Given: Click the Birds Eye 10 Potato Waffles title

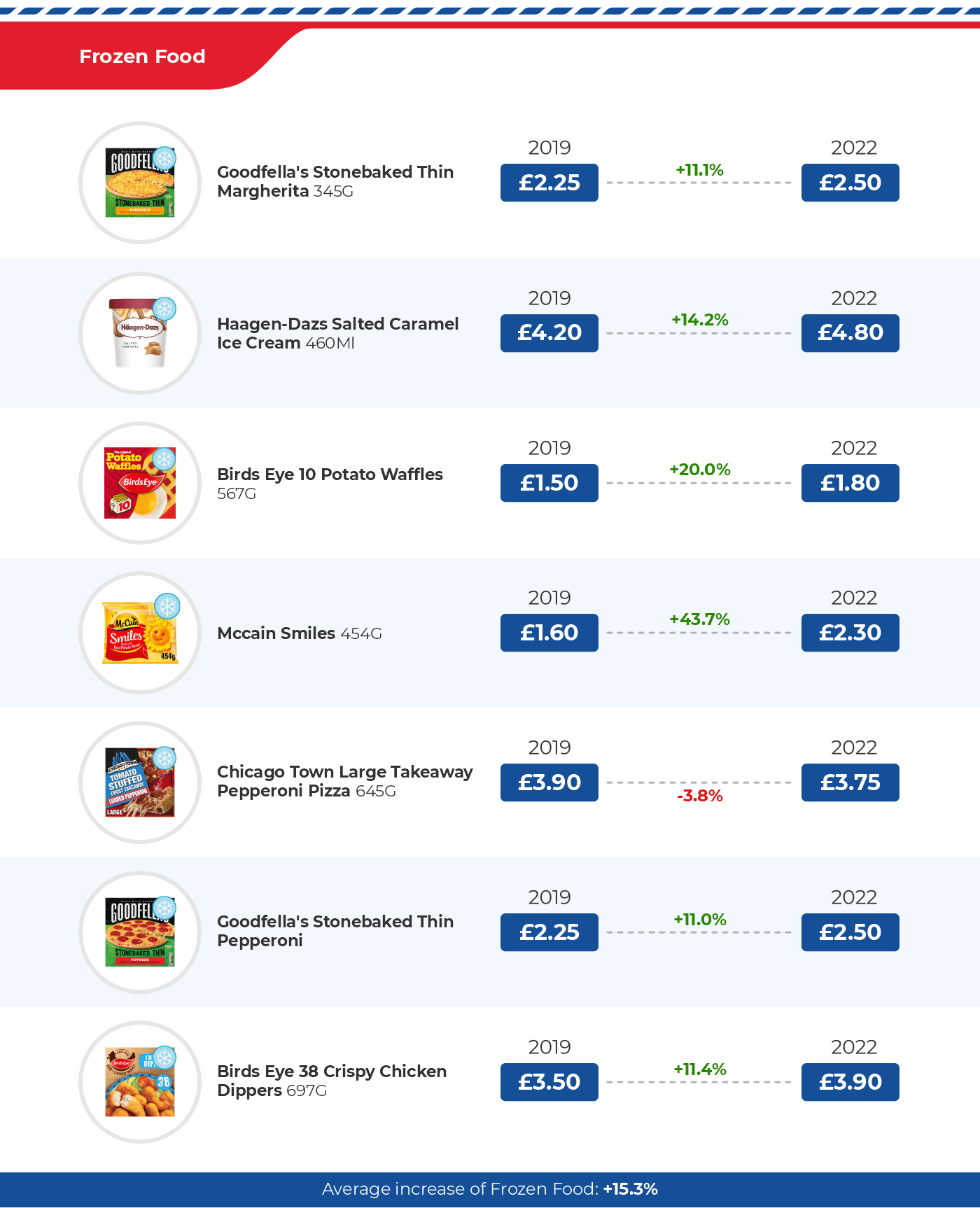Looking at the screenshot, I should [x=330, y=475].
